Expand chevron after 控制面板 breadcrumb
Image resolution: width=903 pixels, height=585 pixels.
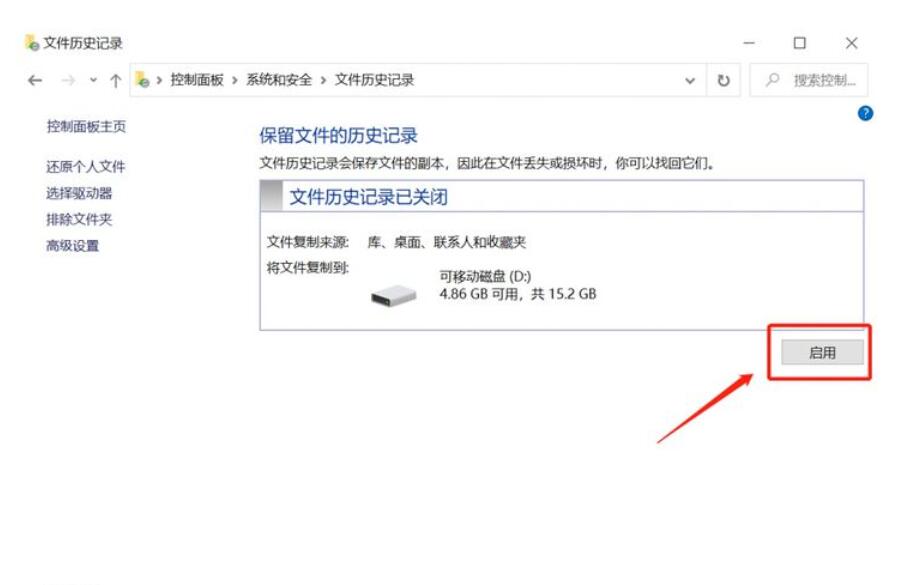pos(234,81)
